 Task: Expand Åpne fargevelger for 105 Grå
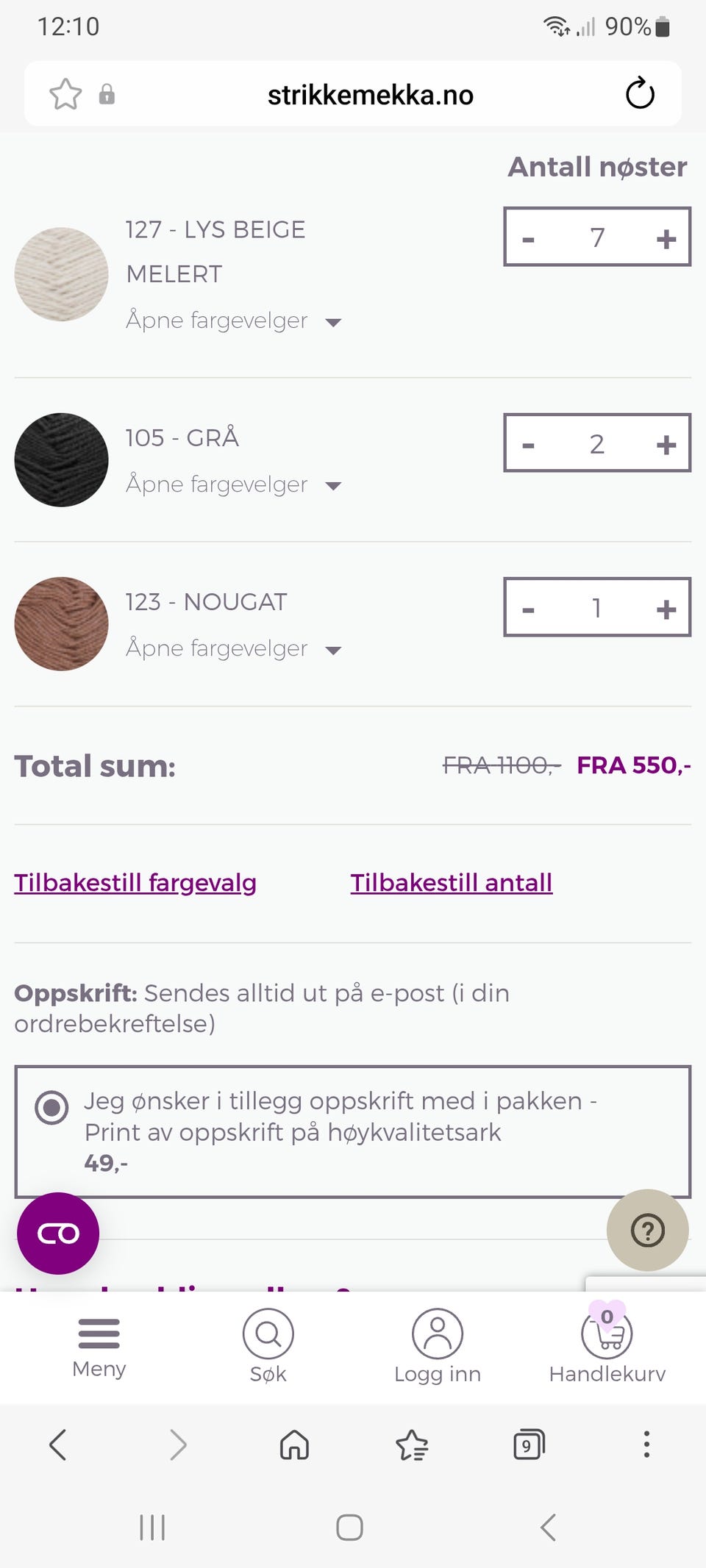[234, 484]
